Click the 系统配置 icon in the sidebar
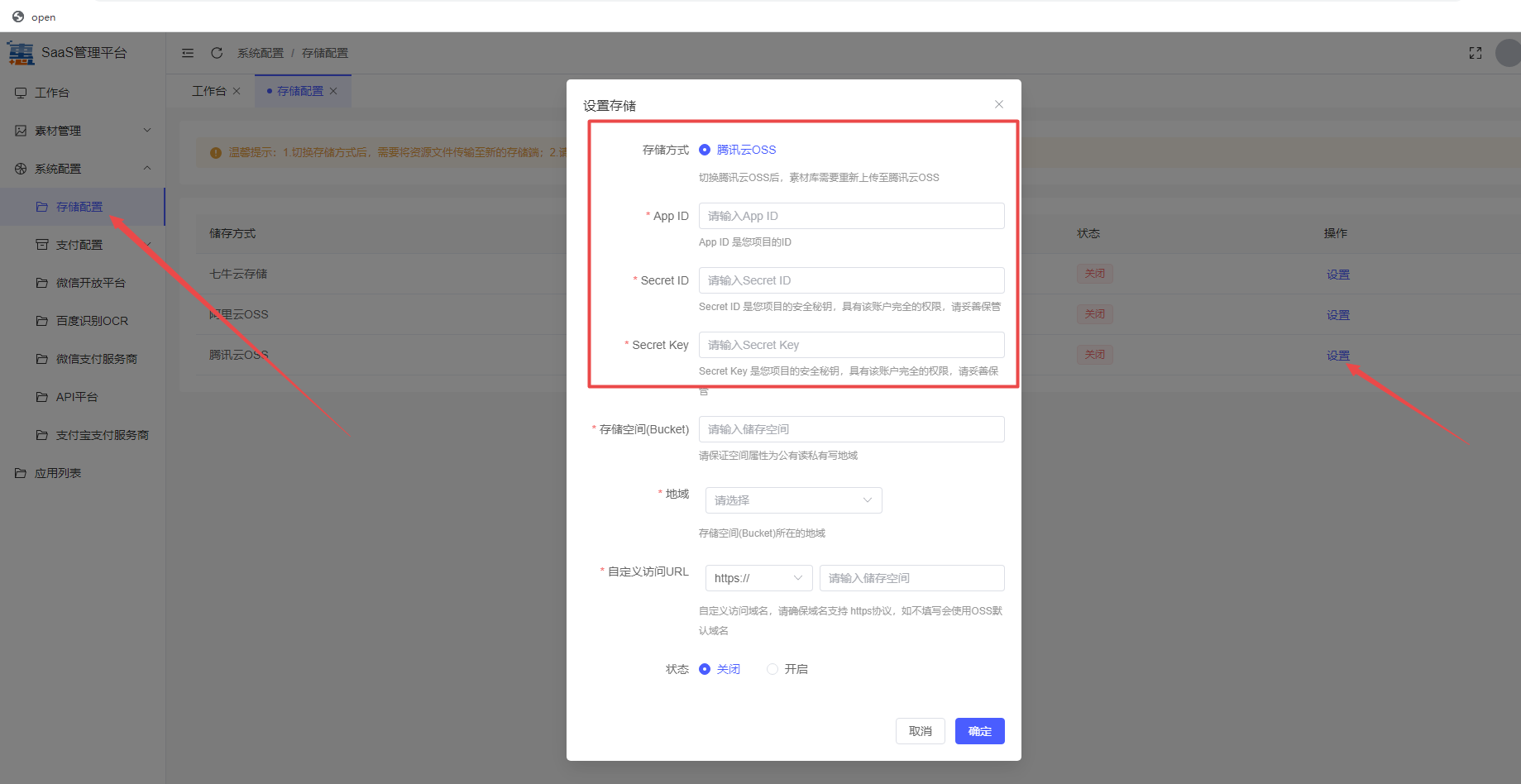1521x784 pixels. [21, 169]
